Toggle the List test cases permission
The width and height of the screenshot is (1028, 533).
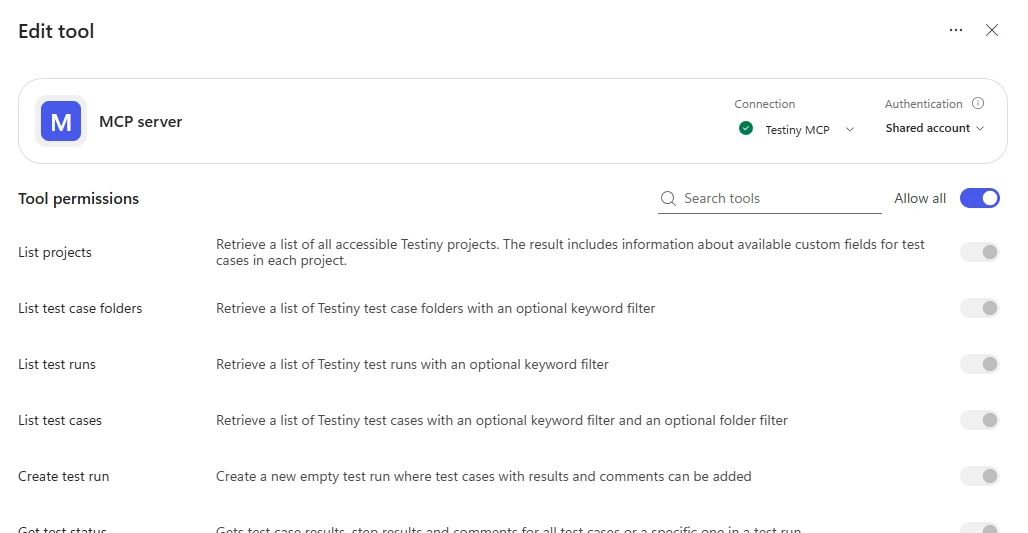click(979, 420)
